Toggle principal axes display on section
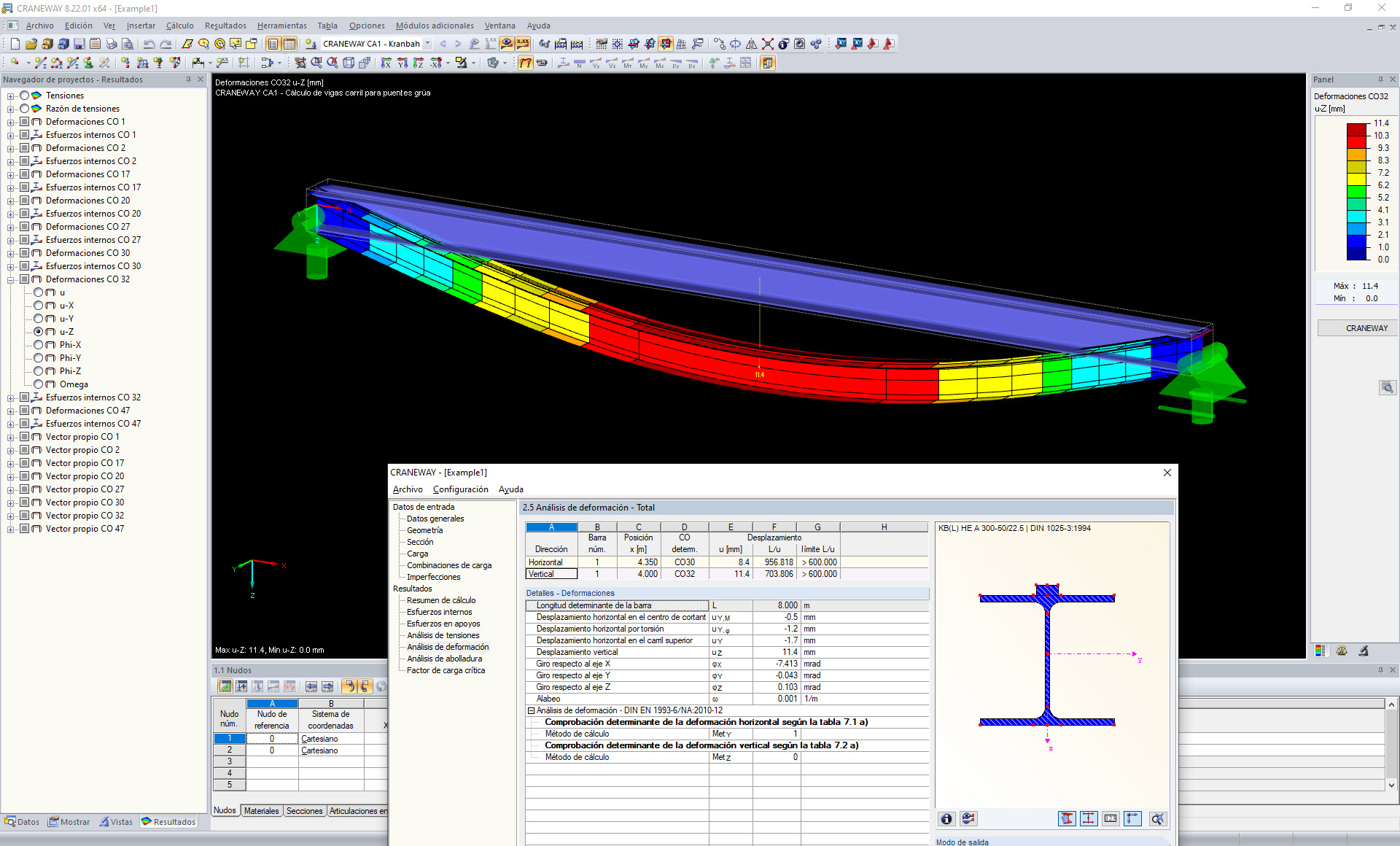 [1132, 818]
